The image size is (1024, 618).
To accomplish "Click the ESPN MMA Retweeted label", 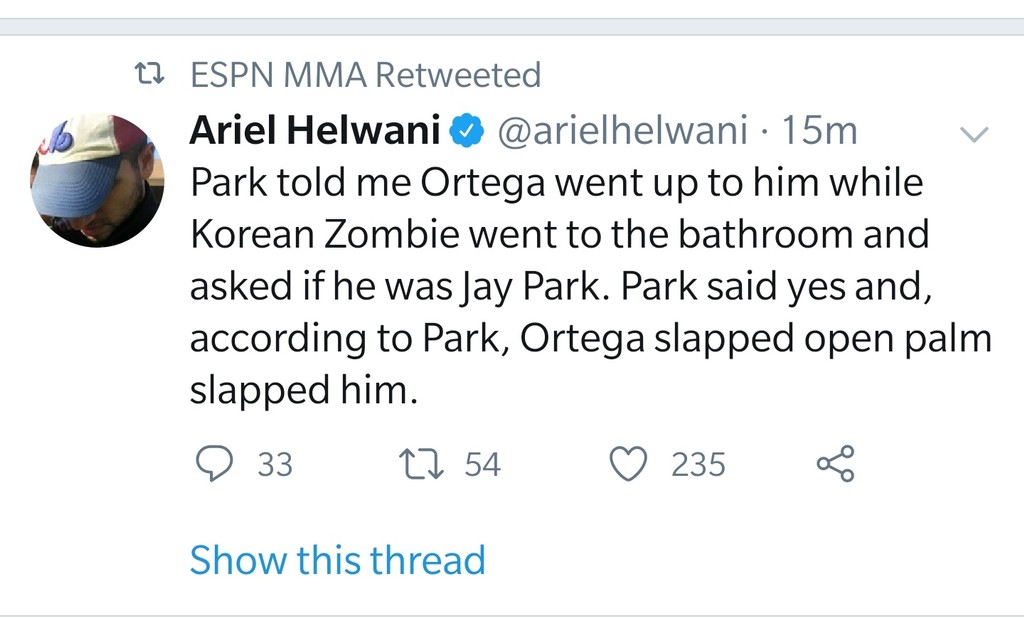I will coord(365,74).
